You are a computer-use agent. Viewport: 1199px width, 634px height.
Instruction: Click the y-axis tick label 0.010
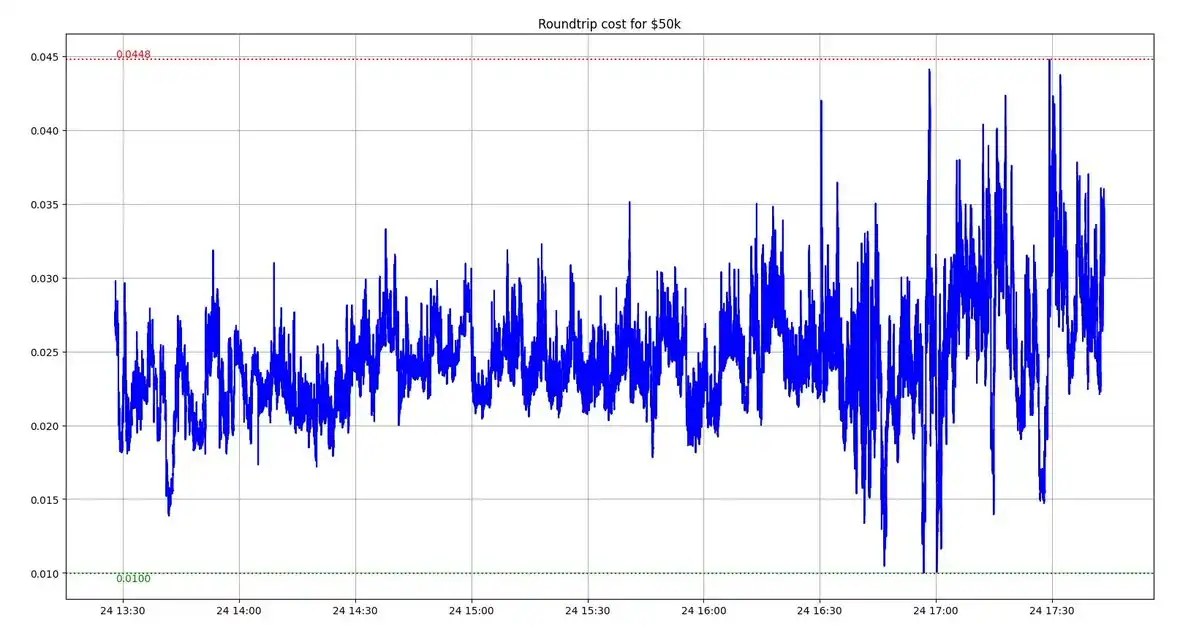(44, 574)
